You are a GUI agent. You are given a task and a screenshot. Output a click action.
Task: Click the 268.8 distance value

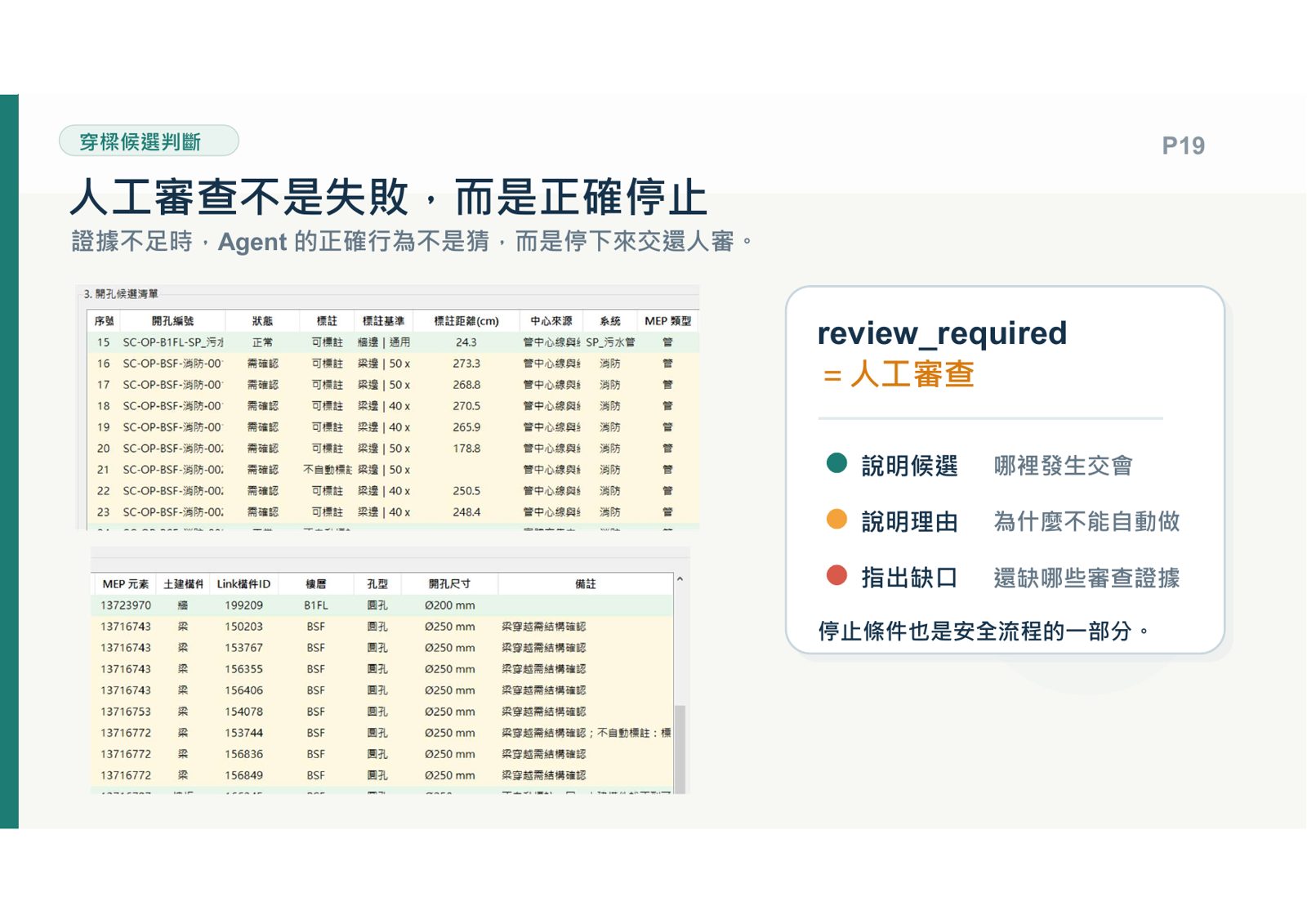pyautogui.click(x=466, y=385)
